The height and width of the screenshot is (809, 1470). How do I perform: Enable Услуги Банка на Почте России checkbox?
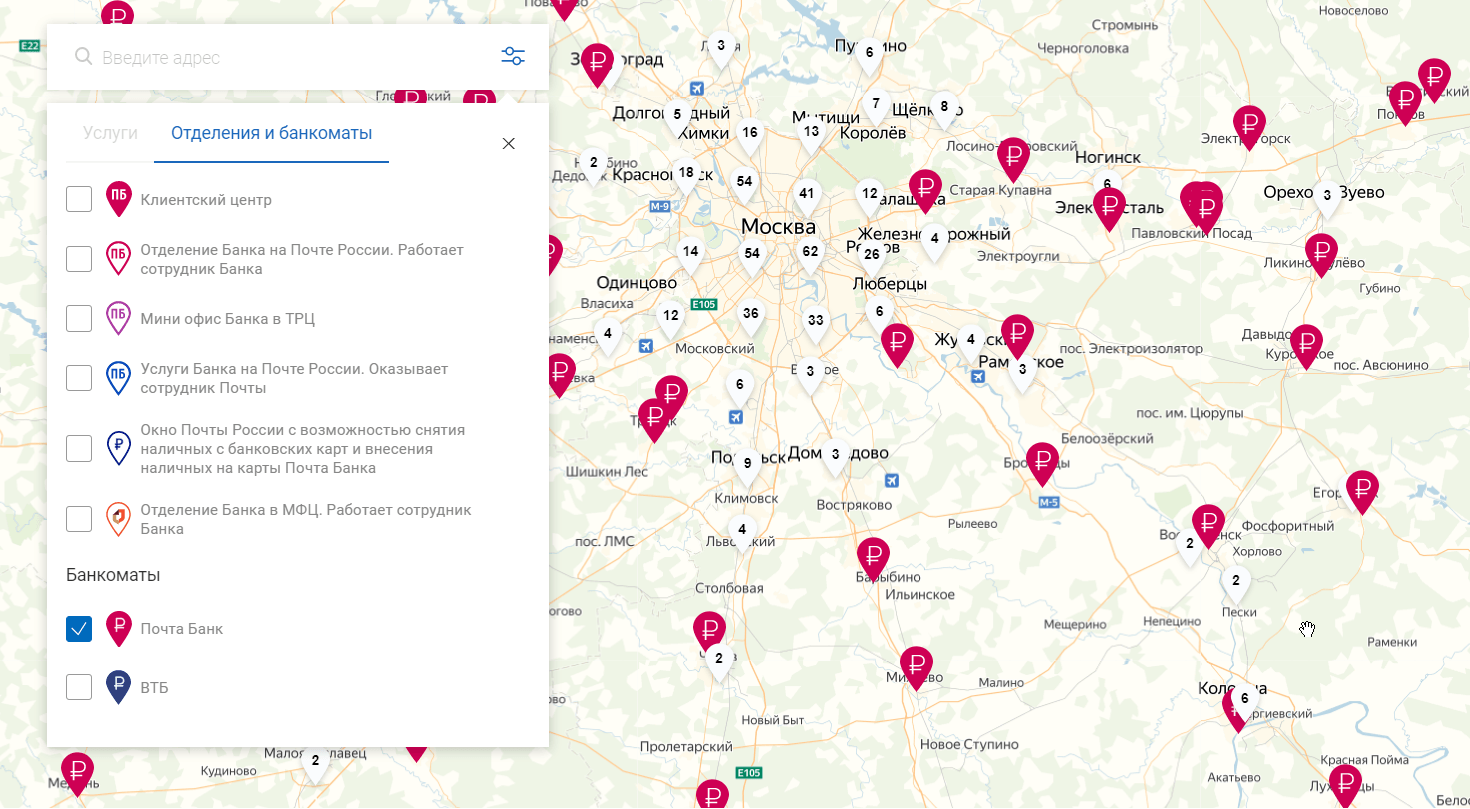[x=79, y=378]
